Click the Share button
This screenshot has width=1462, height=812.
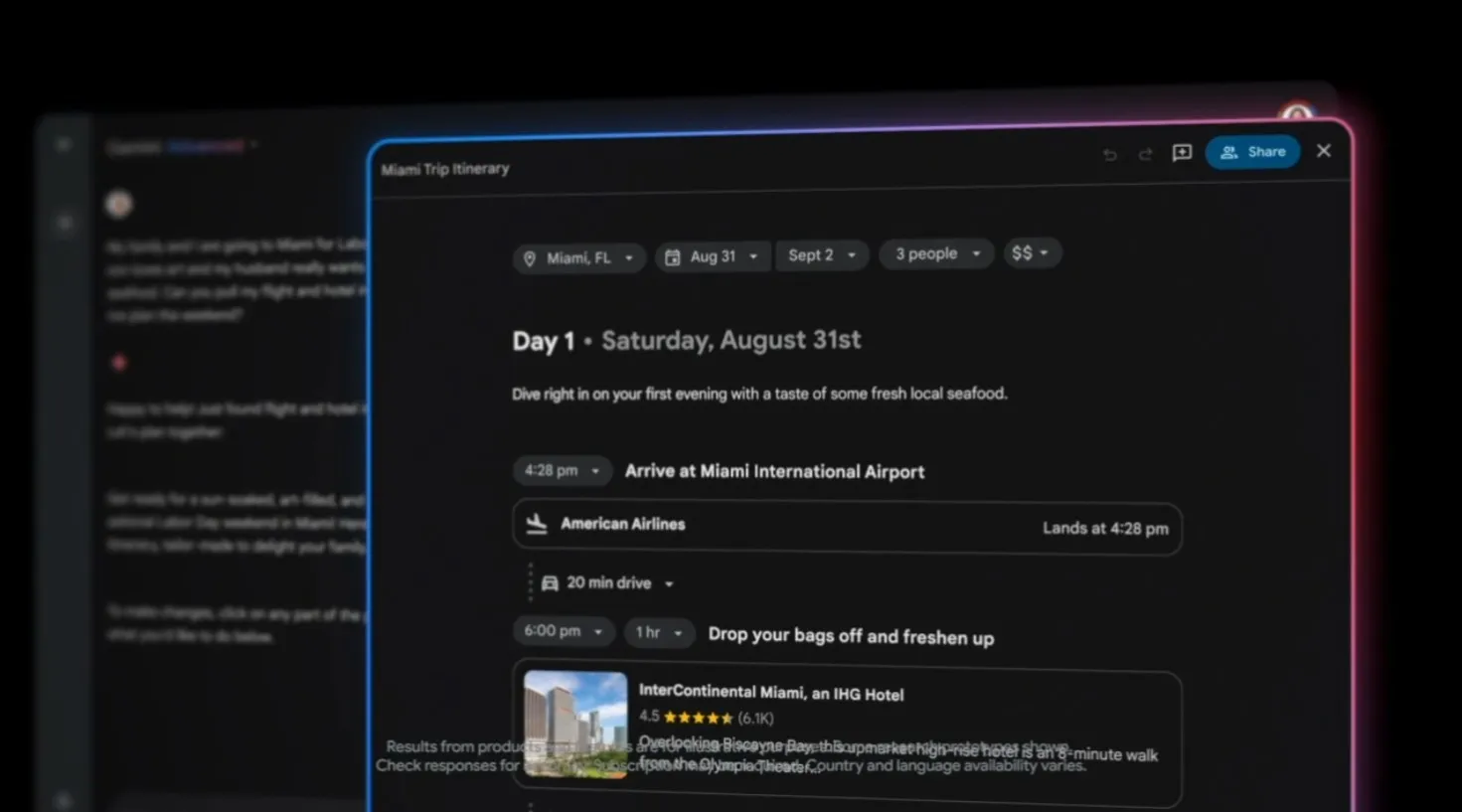click(x=1252, y=152)
